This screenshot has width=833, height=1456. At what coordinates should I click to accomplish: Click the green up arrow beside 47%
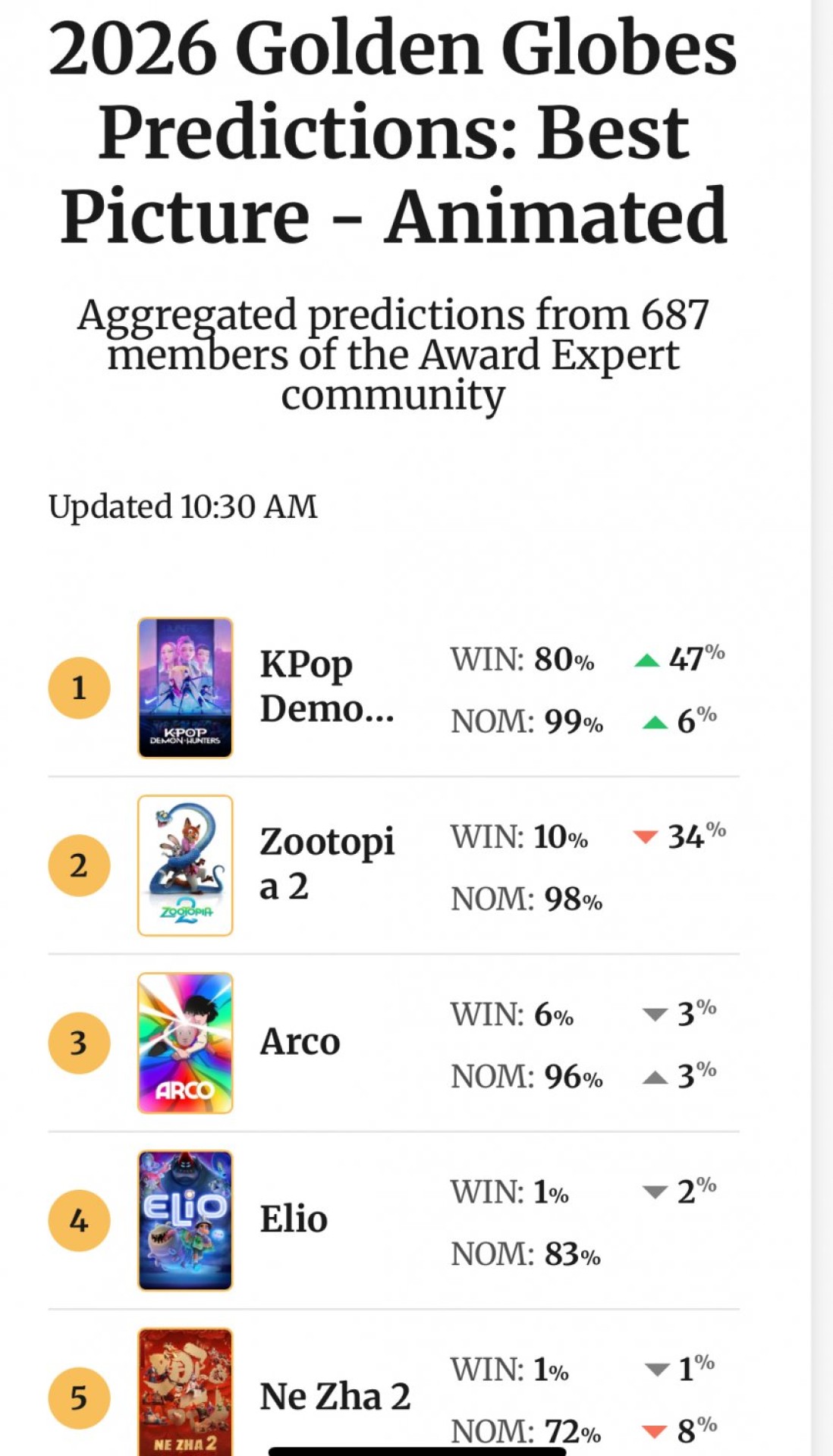(647, 661)
